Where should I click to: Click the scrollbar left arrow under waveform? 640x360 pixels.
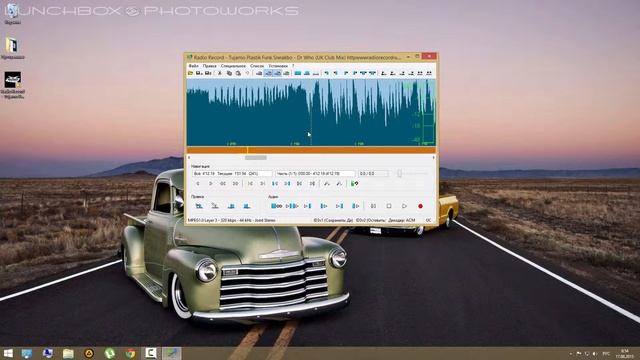tap(189, 158)
